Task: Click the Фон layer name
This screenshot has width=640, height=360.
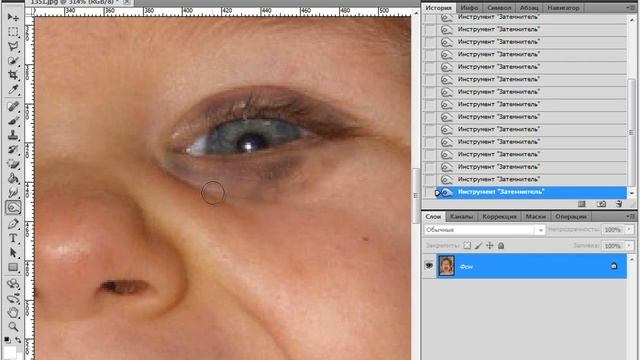Action: point(466,267)
